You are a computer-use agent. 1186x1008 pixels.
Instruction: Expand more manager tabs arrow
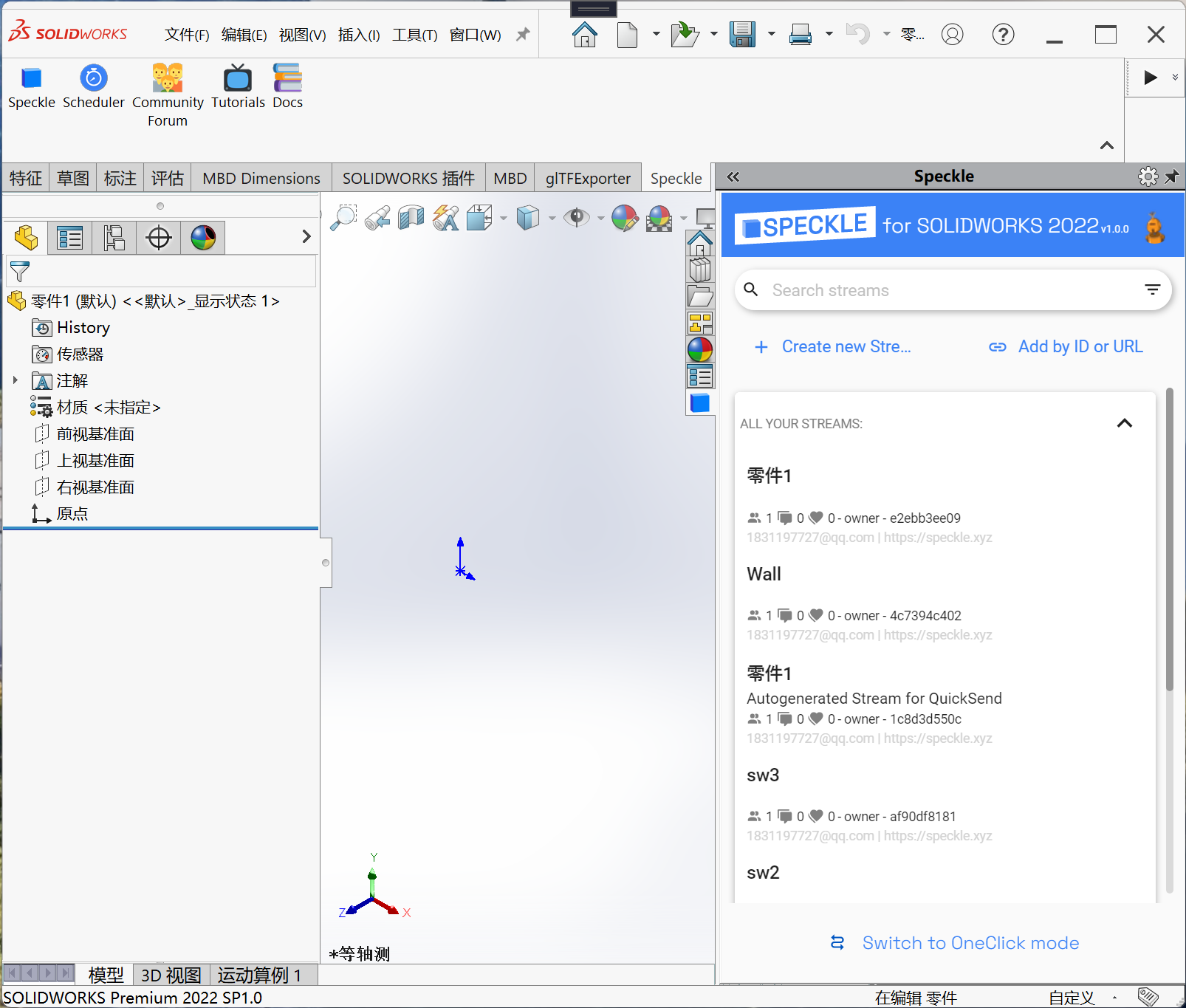pos(306,236)
